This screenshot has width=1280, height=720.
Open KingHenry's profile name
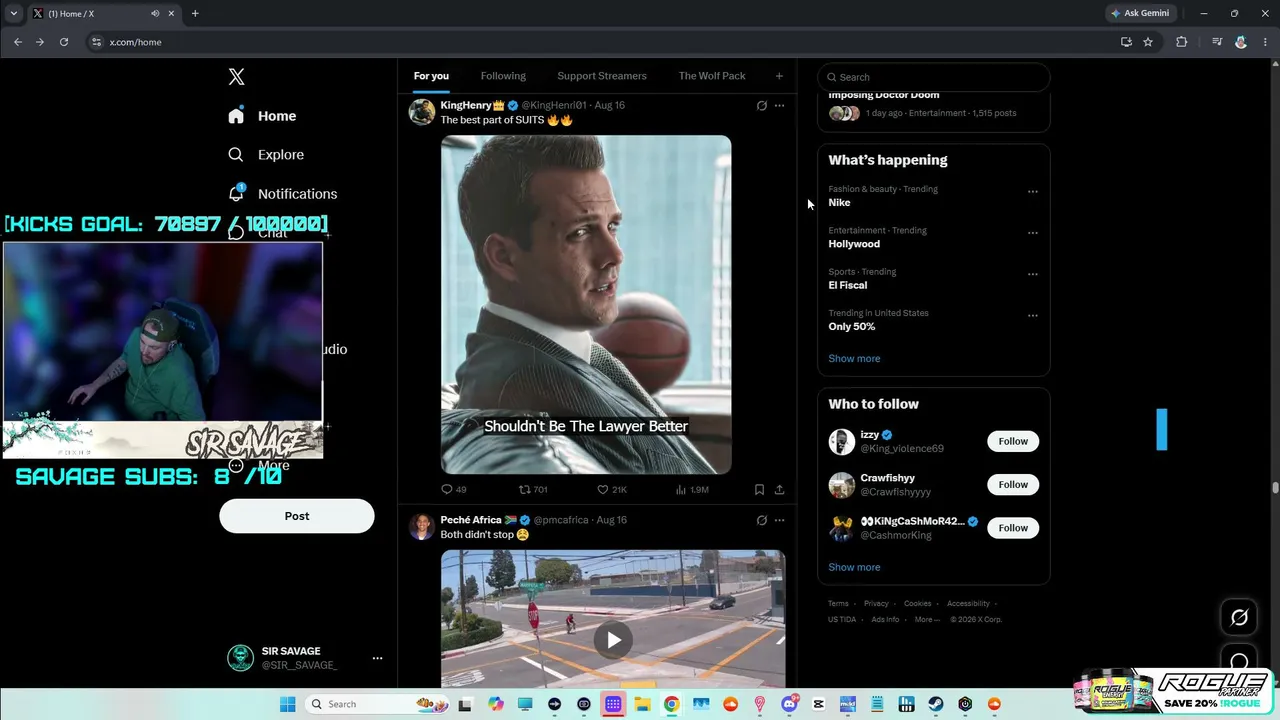[x=472, y=105]
